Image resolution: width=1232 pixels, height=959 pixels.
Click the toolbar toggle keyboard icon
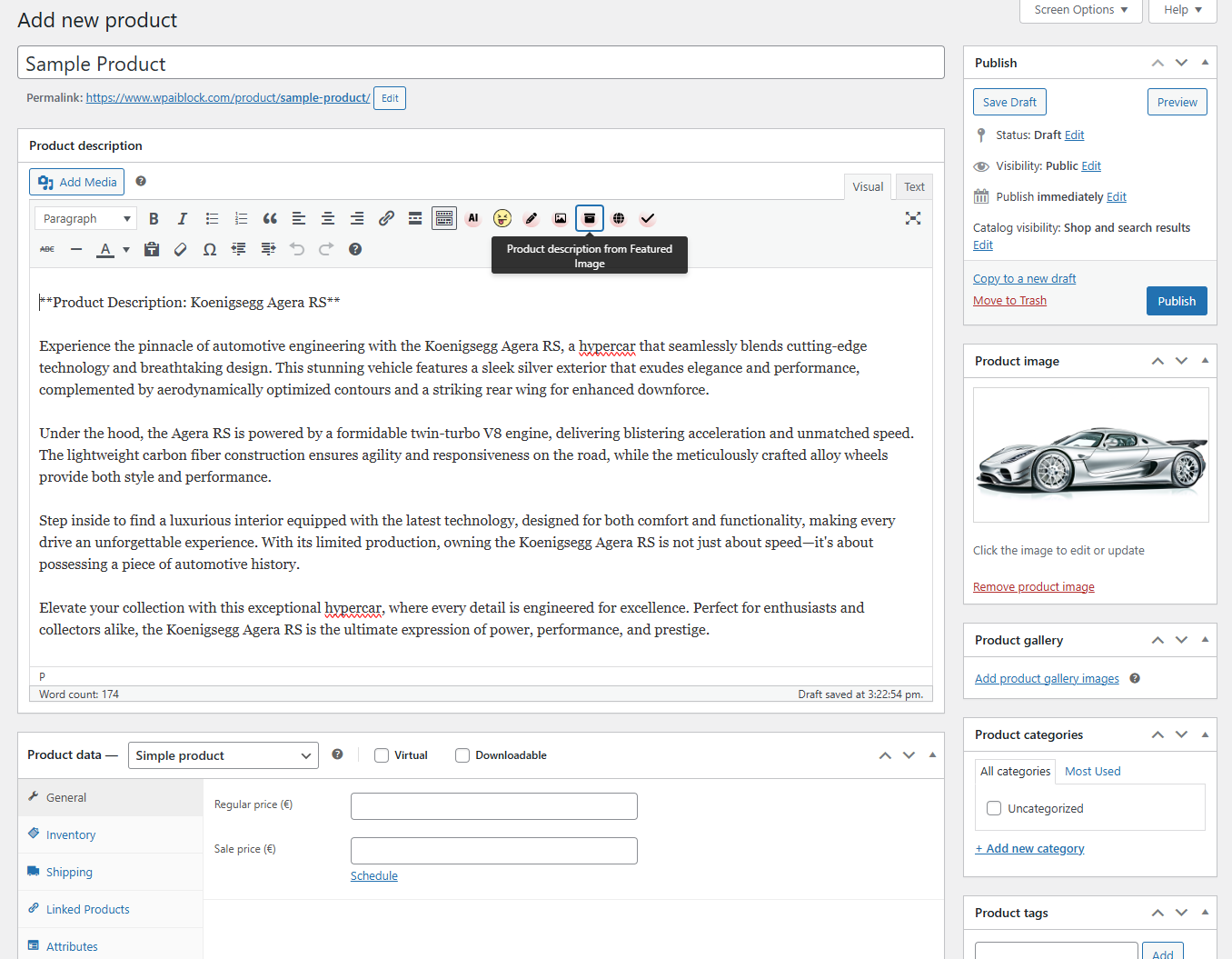pyautogui.click(x=444, y=218)
